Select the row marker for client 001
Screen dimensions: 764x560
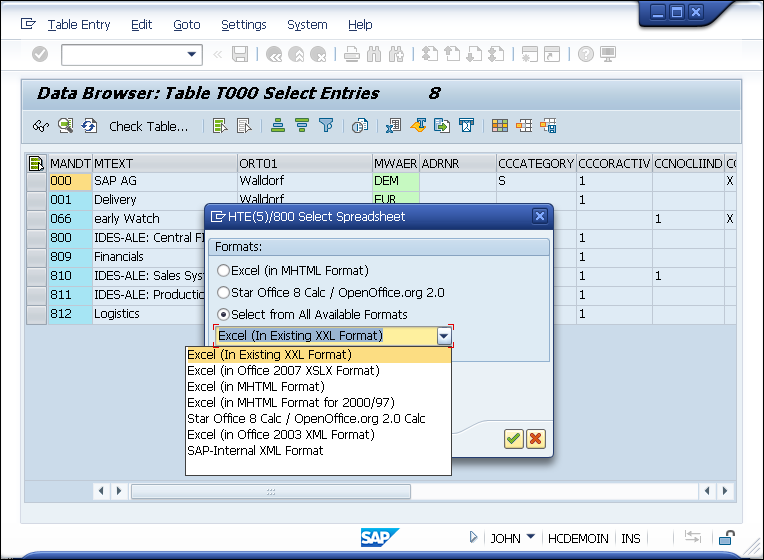(x=37, y=200)
